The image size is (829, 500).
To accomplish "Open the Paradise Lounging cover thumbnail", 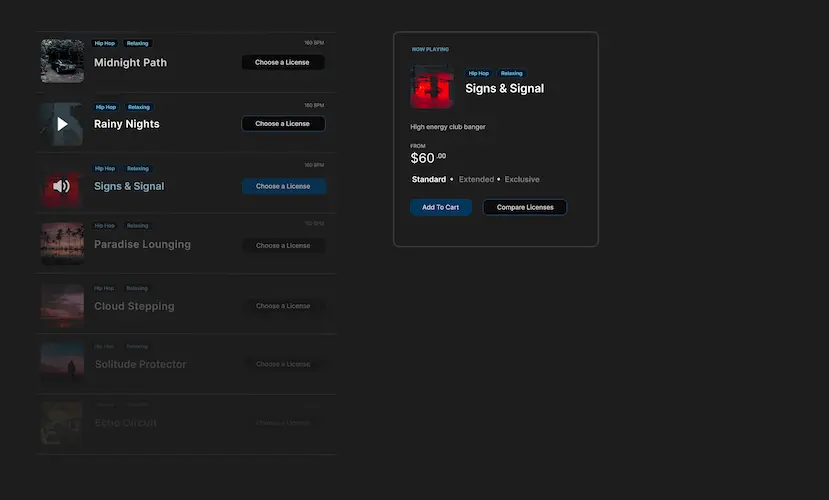I will (62, 244).
